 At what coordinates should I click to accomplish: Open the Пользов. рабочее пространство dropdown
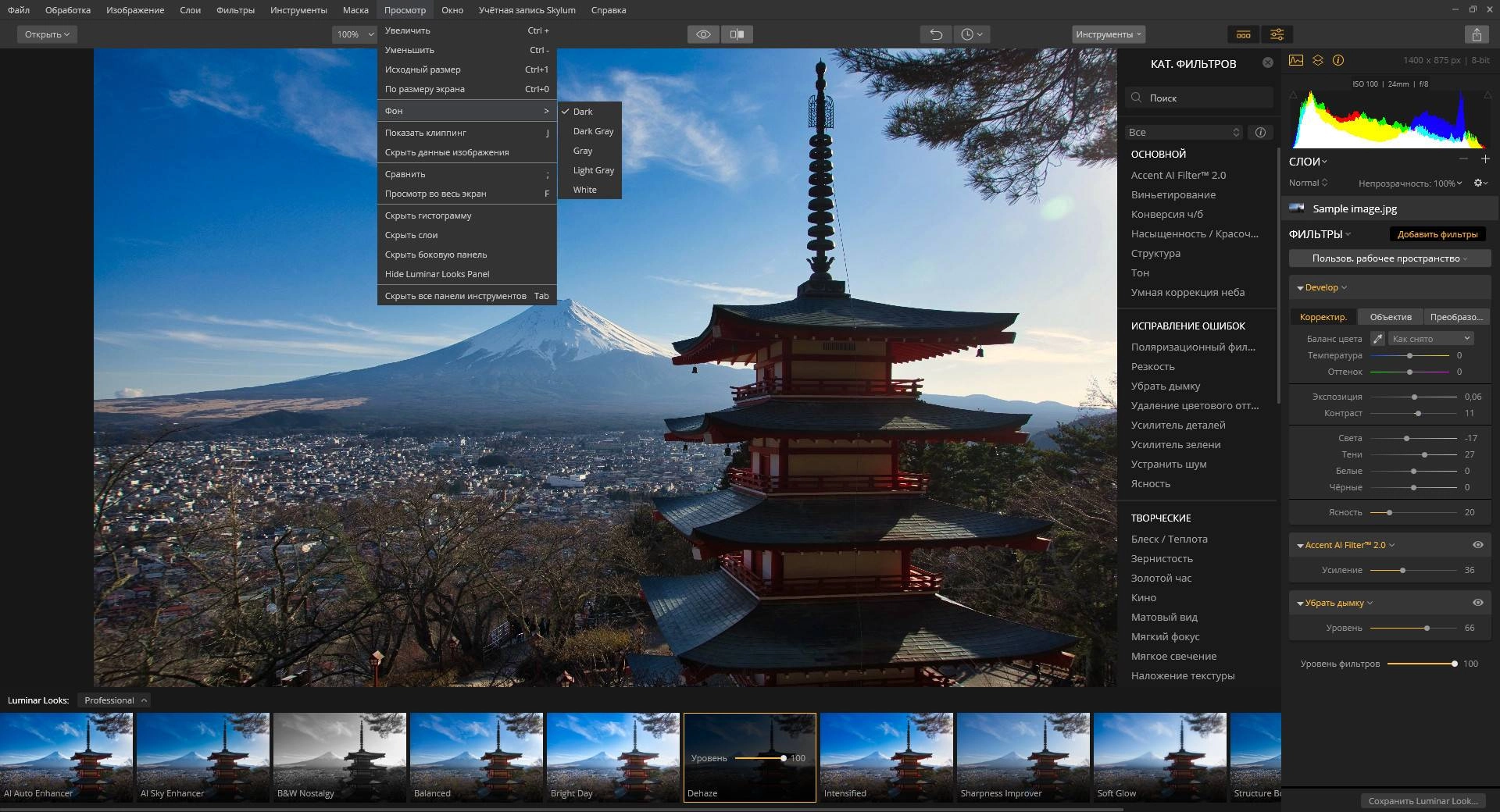coord(1390,258)
